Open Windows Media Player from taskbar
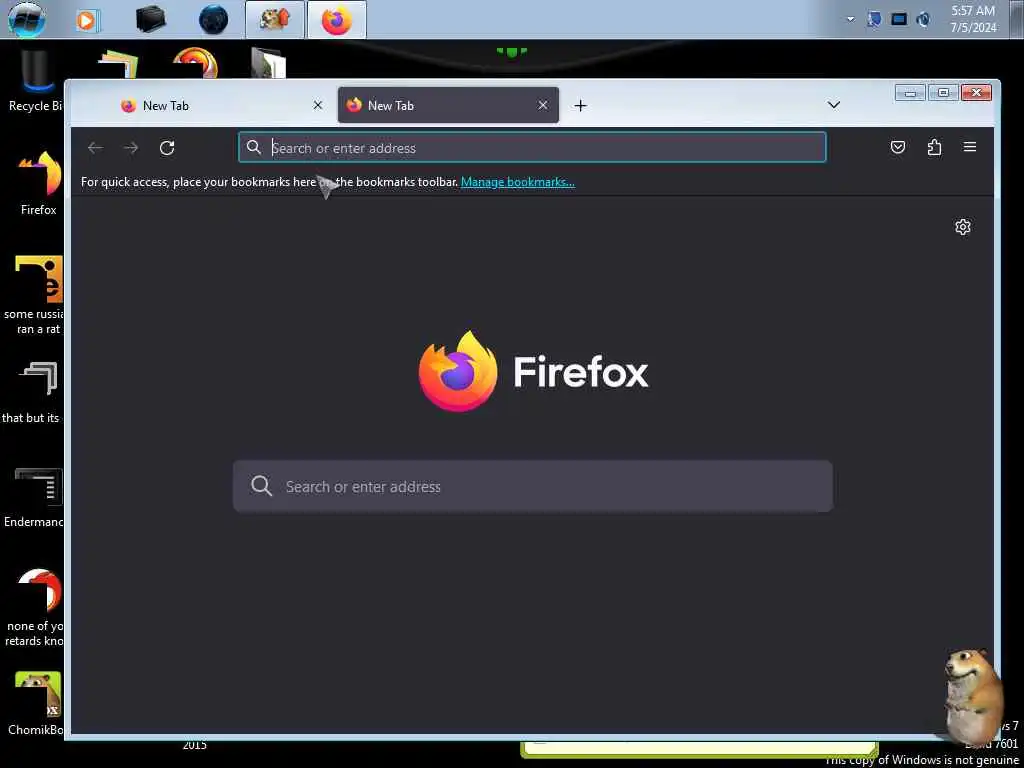Screen dimensions: 1024x768 (87, 20)
